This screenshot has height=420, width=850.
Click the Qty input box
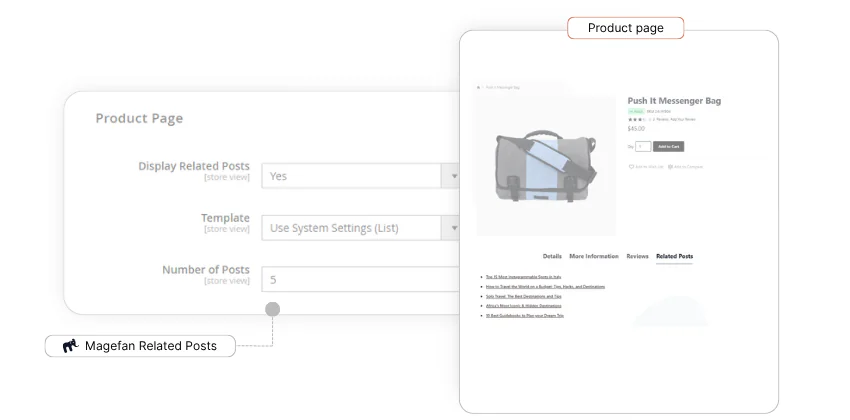coord(643,146)
